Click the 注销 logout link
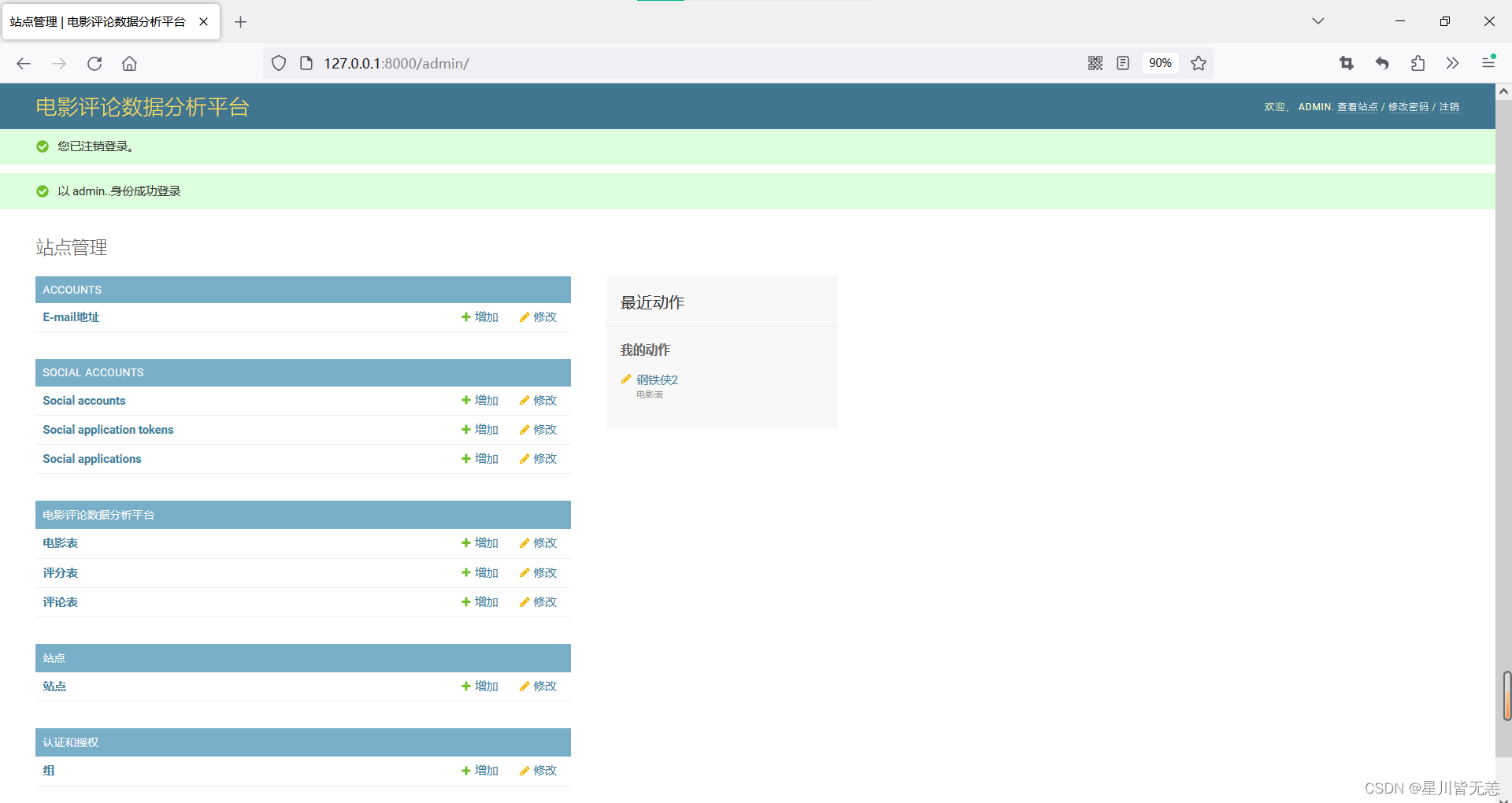1512x803 pixels. click(x=1449, y=107)
